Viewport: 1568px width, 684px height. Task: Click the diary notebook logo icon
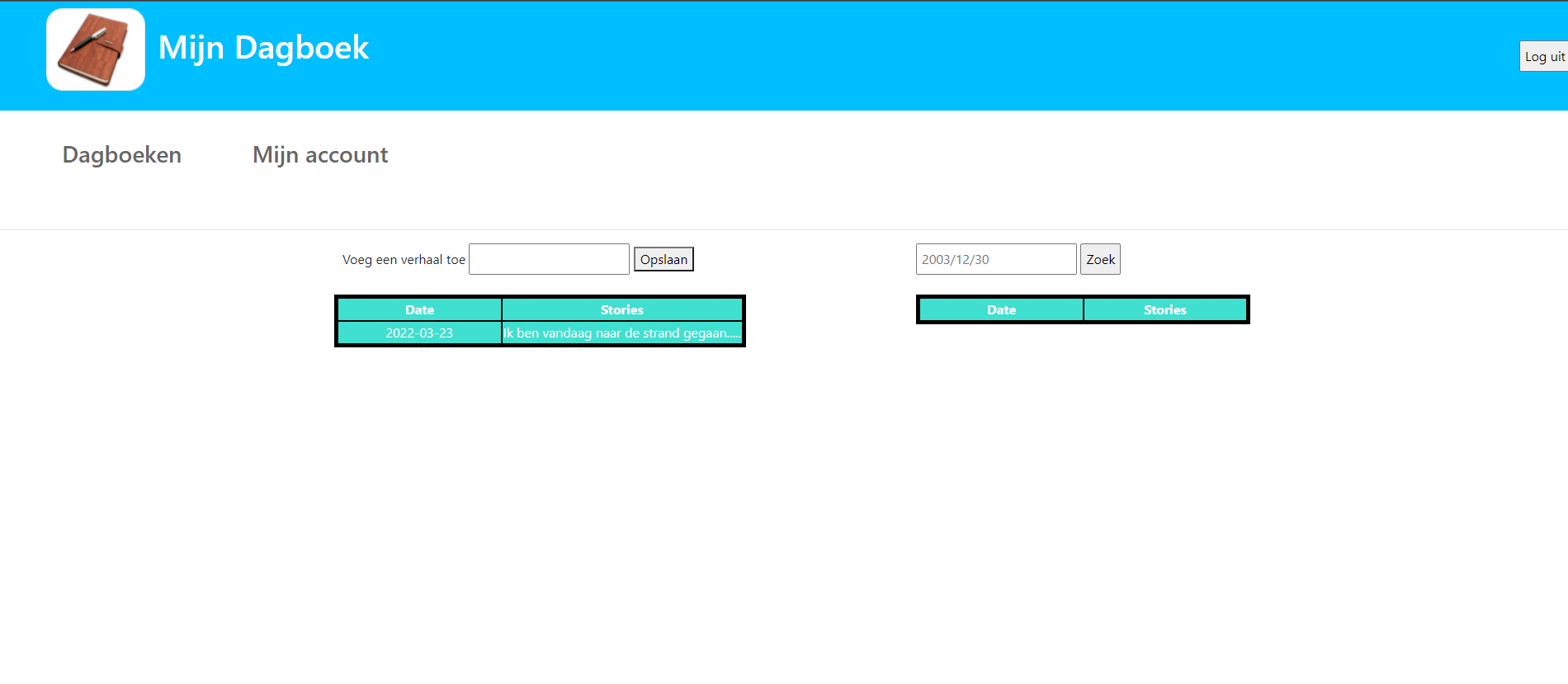click(95, 50)
